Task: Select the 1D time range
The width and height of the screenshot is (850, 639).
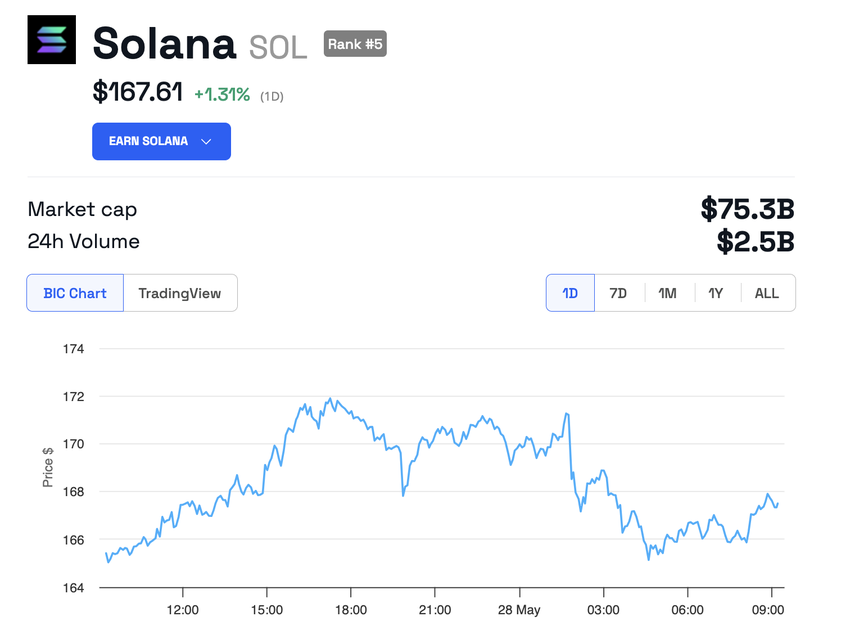Action: pos(570,293)
